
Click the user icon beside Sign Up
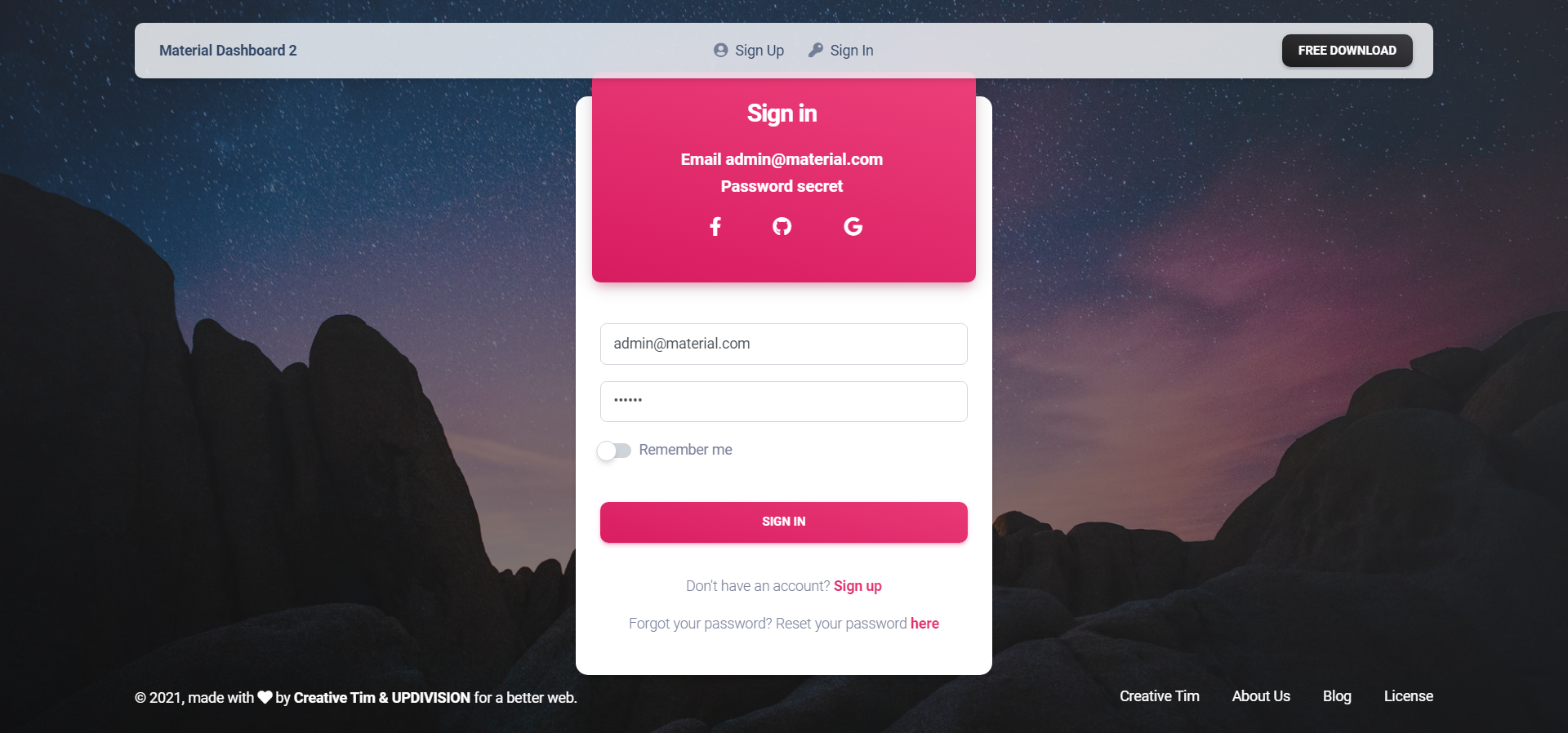[x=720, y=50]
